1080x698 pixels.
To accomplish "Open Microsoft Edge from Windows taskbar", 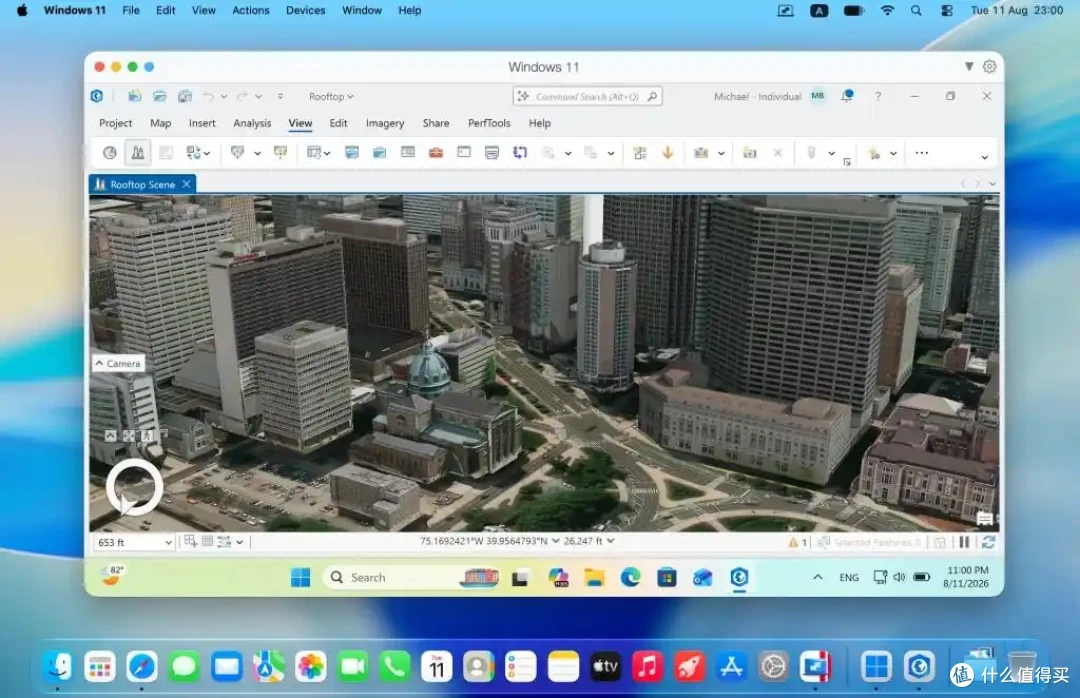I will coord(630,577).
